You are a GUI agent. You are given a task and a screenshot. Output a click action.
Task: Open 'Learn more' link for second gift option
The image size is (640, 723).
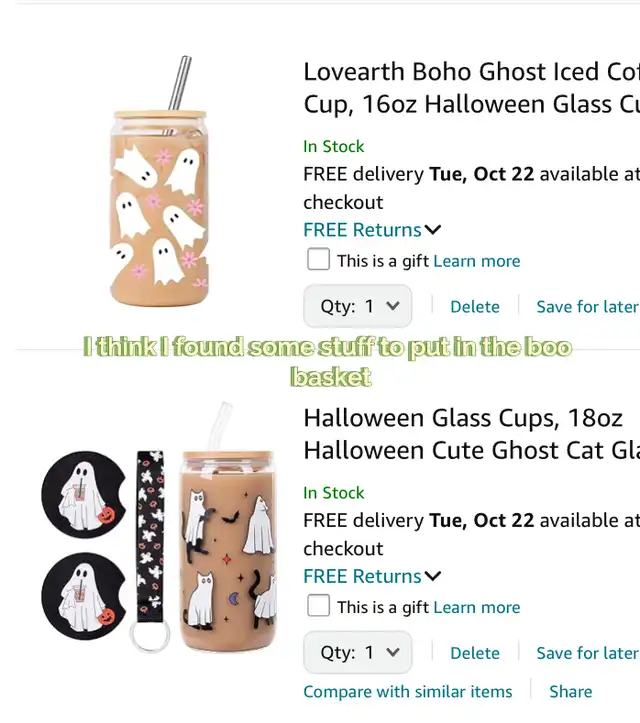click(477, 607)
